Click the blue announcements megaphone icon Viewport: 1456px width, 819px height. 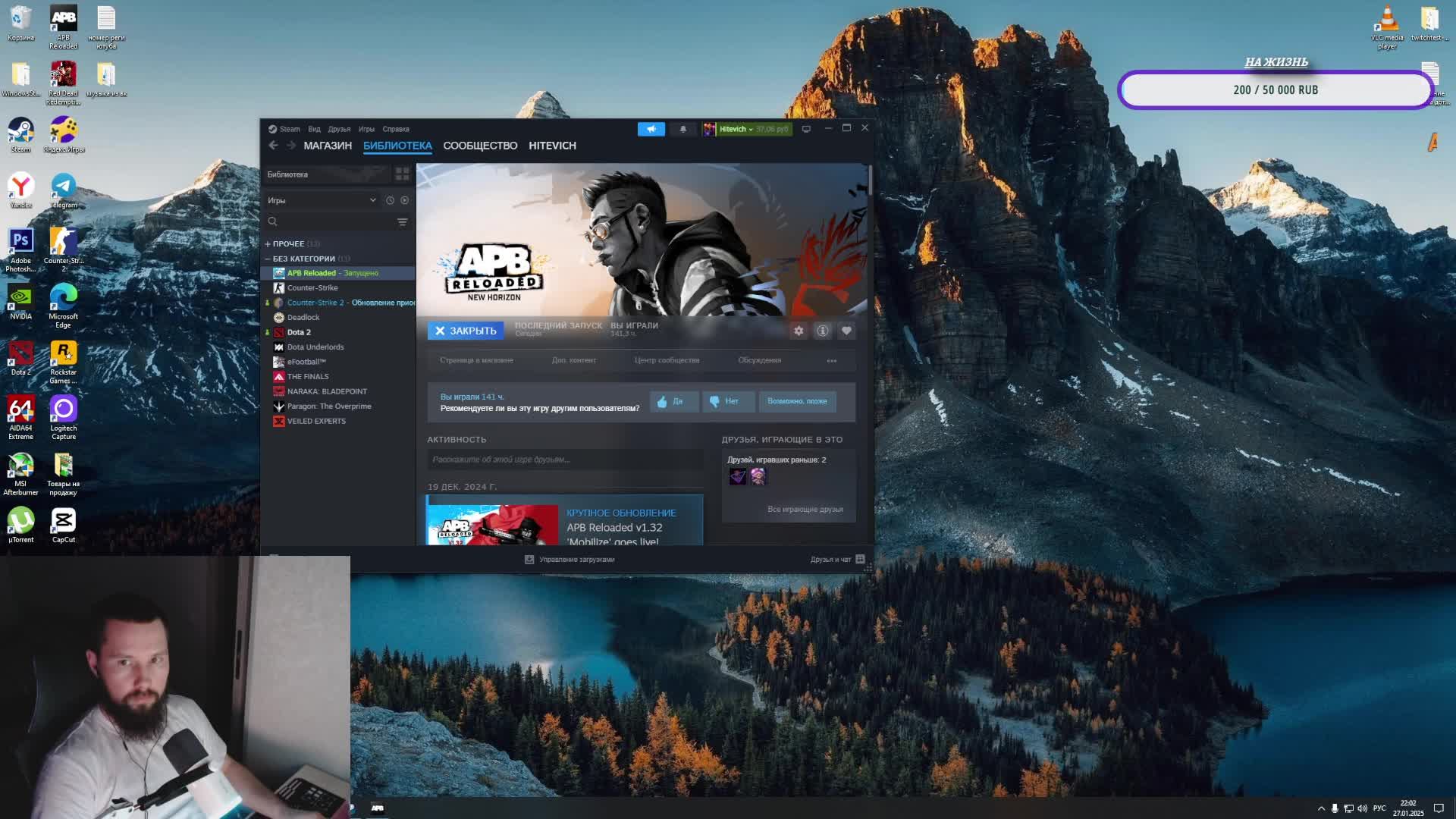pyautogui.click(x=651, y=129)
